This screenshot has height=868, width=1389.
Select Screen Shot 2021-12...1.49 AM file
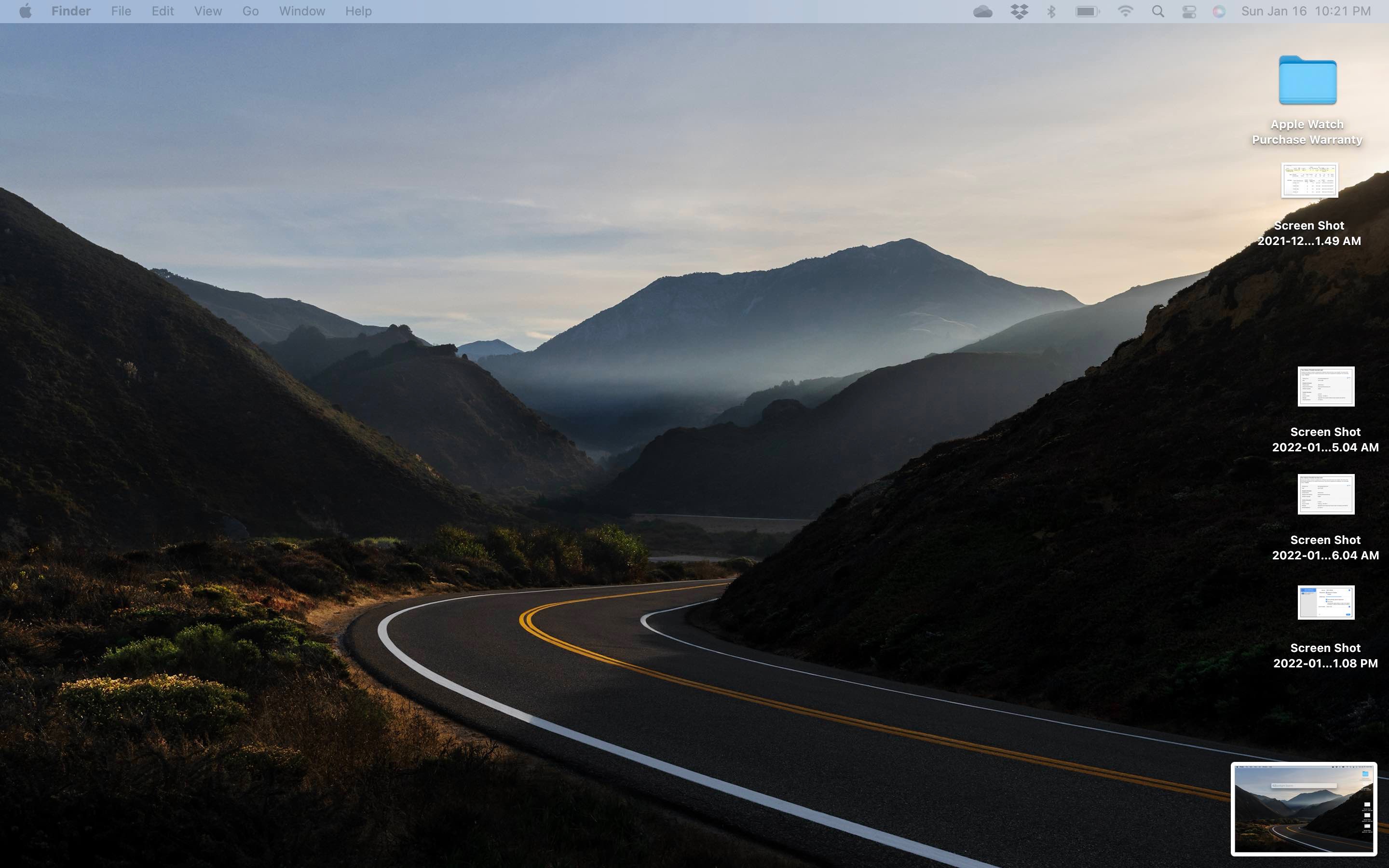pyautogui.click(x=1309, y=180)
